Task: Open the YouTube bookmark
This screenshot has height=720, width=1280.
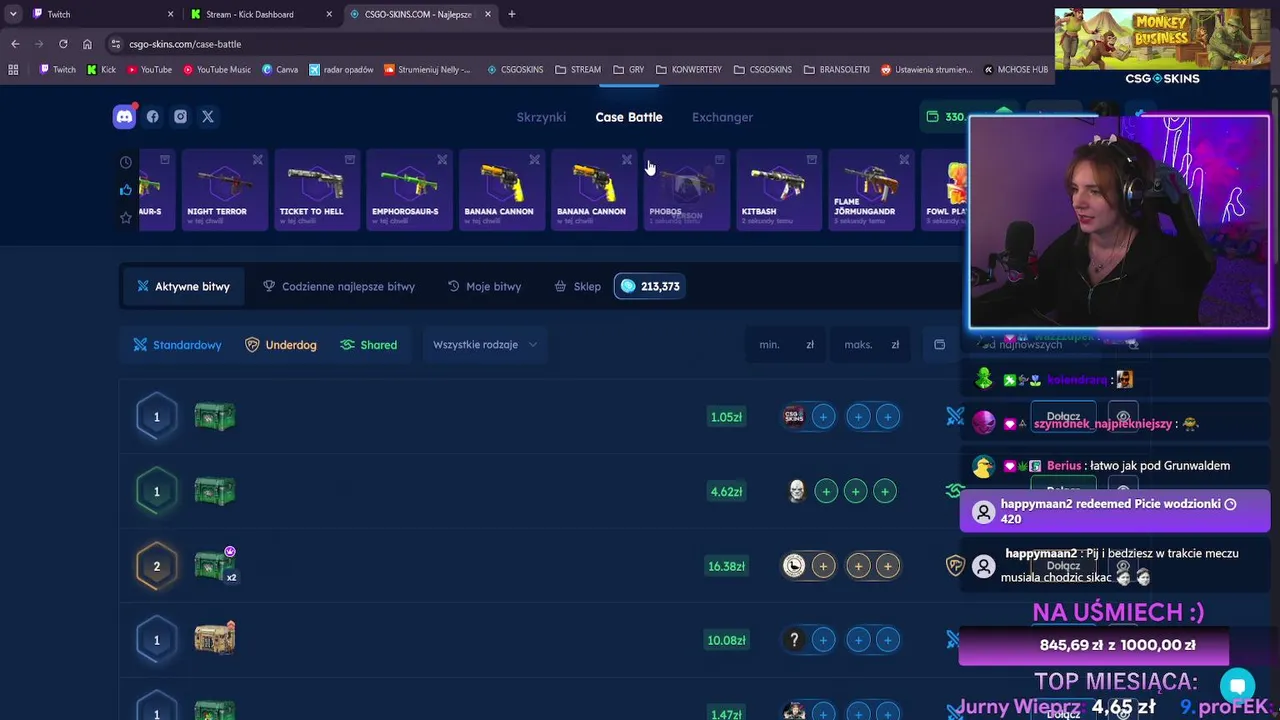Action: click(148, 70)
